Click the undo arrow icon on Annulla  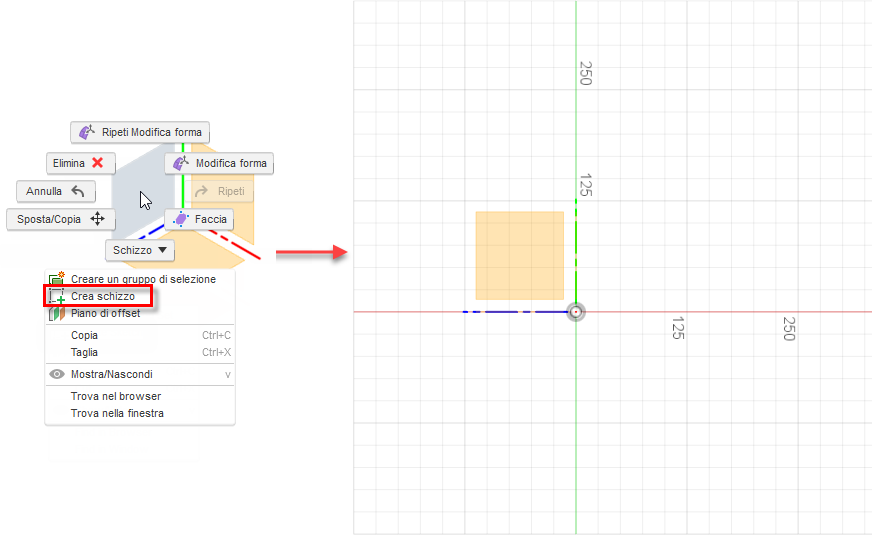(x=78, y=191)
